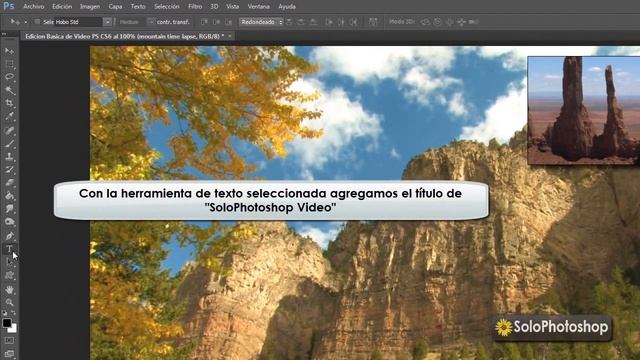Open the Redondeado anti-alias dropdown
This screenshot has height=360, width=640.
pyautogui.click(x=261, y=22)
